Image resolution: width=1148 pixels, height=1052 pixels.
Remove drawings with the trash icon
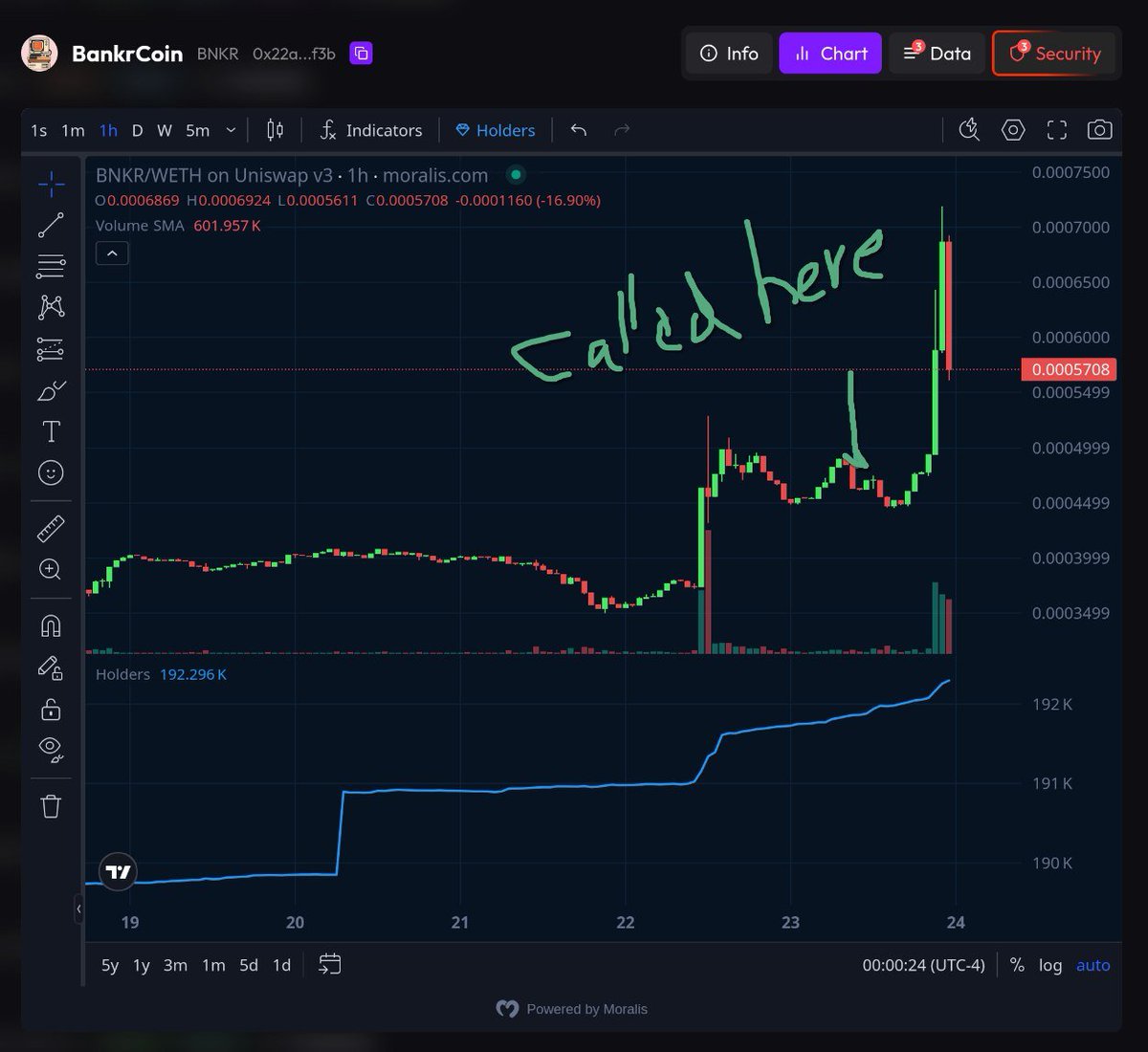(51, 806)
